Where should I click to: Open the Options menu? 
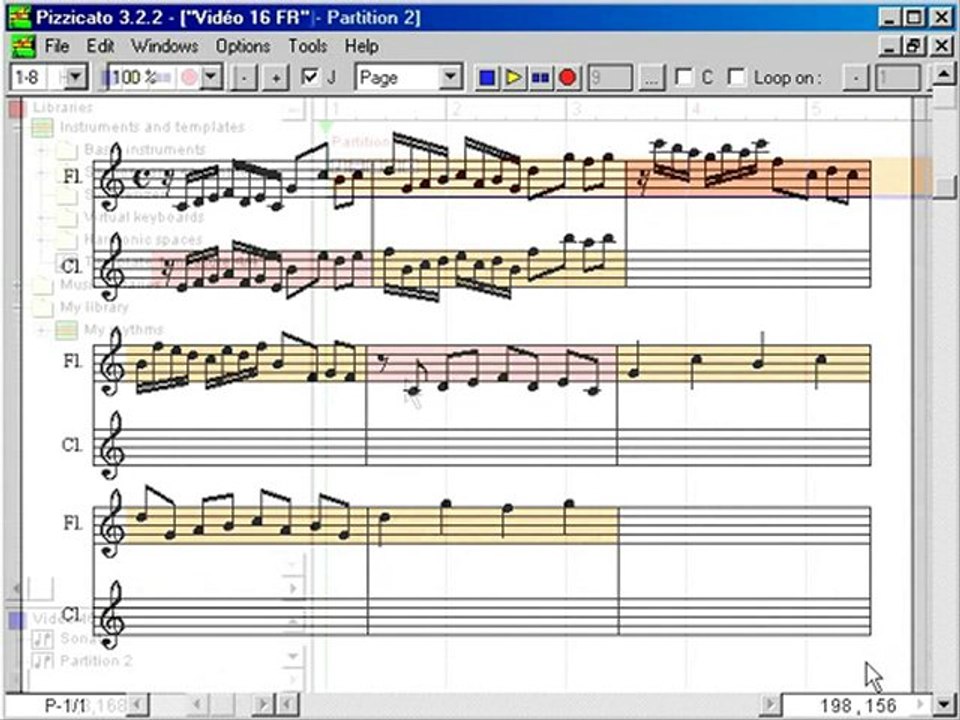(x=242, y=46)
